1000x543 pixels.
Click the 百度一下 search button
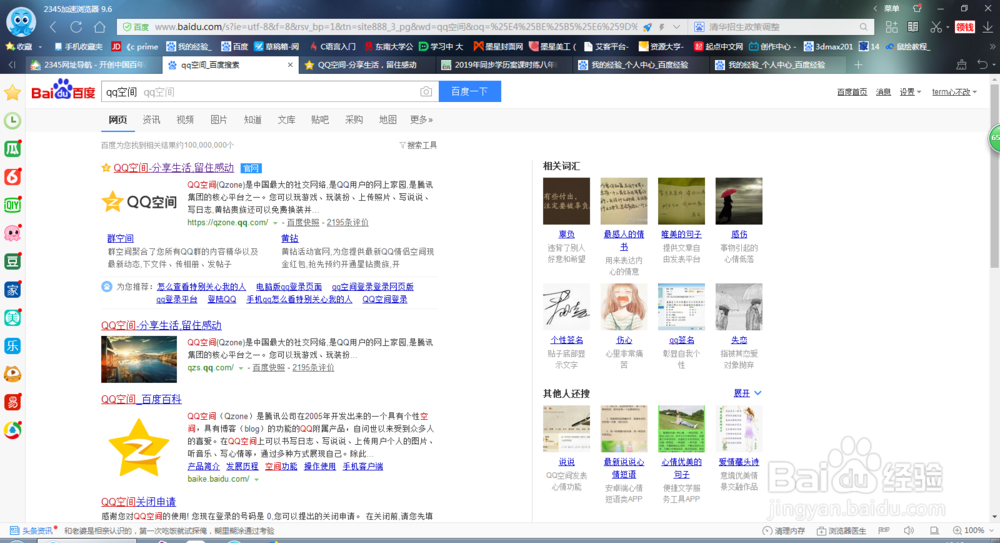[x=469, y=91]
